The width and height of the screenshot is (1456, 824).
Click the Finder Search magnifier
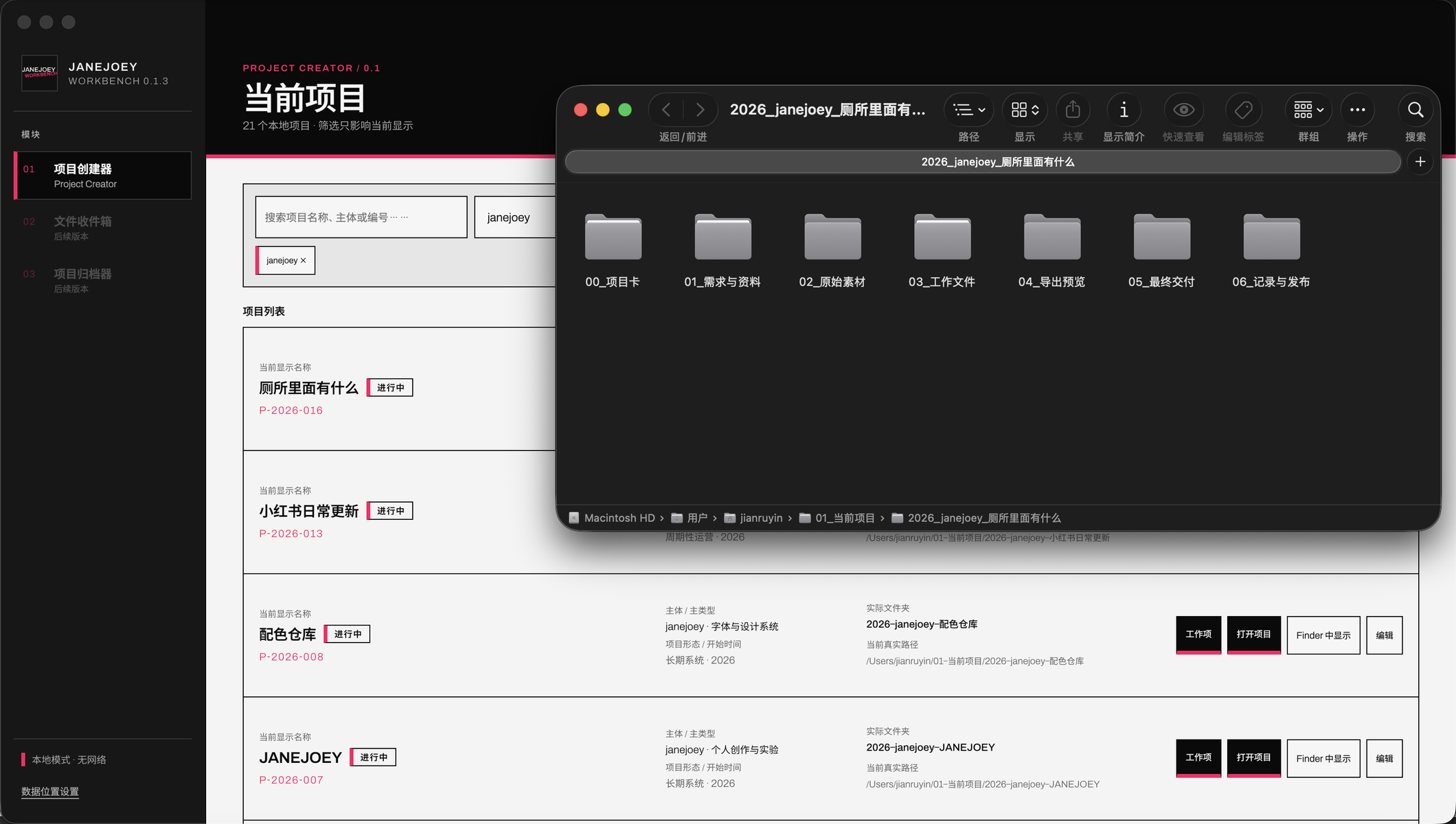[x=1415, y=110]
